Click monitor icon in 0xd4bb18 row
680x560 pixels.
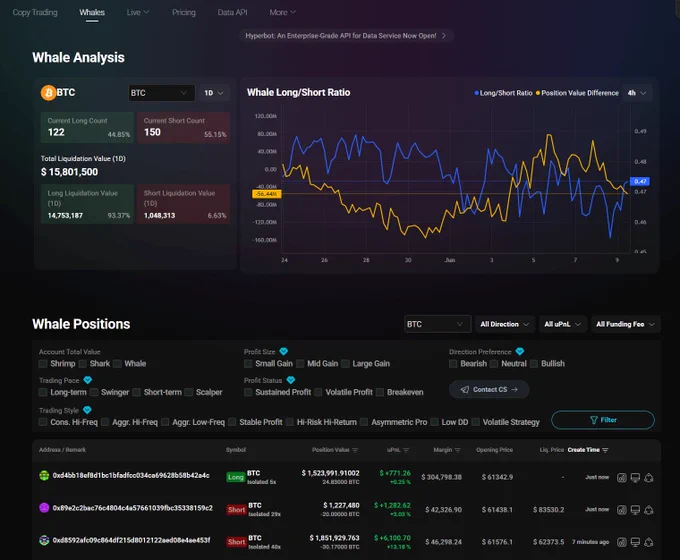tap(635, 478)
